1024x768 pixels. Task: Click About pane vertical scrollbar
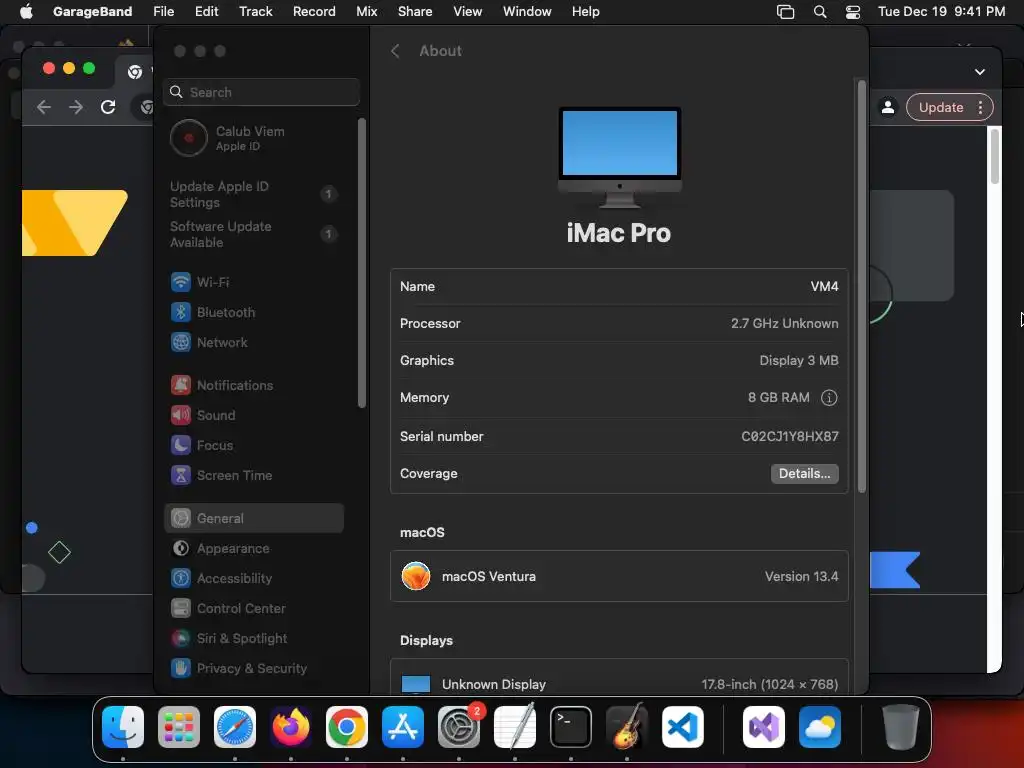click(861, 286)
